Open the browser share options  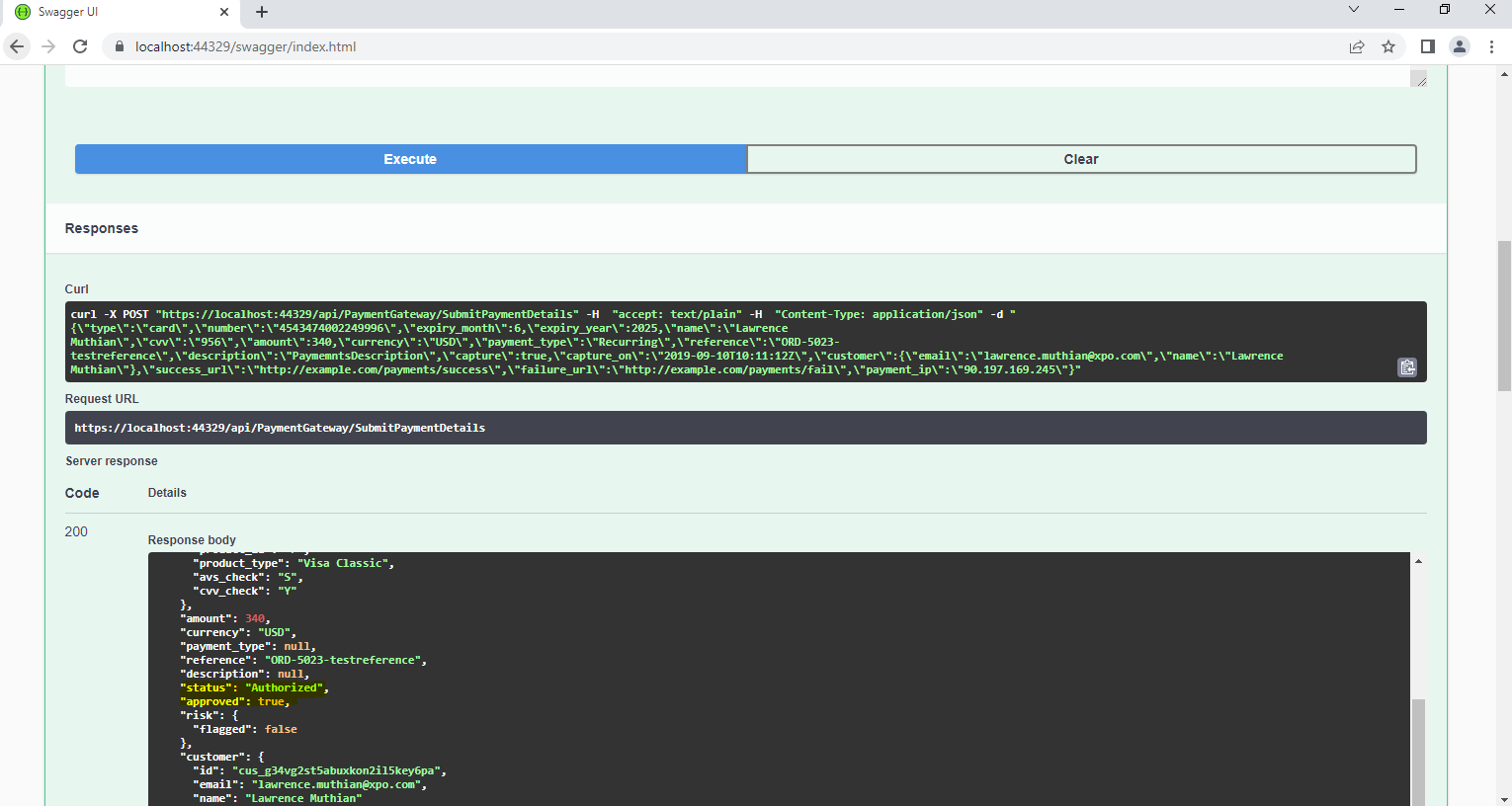(1356, 46)
